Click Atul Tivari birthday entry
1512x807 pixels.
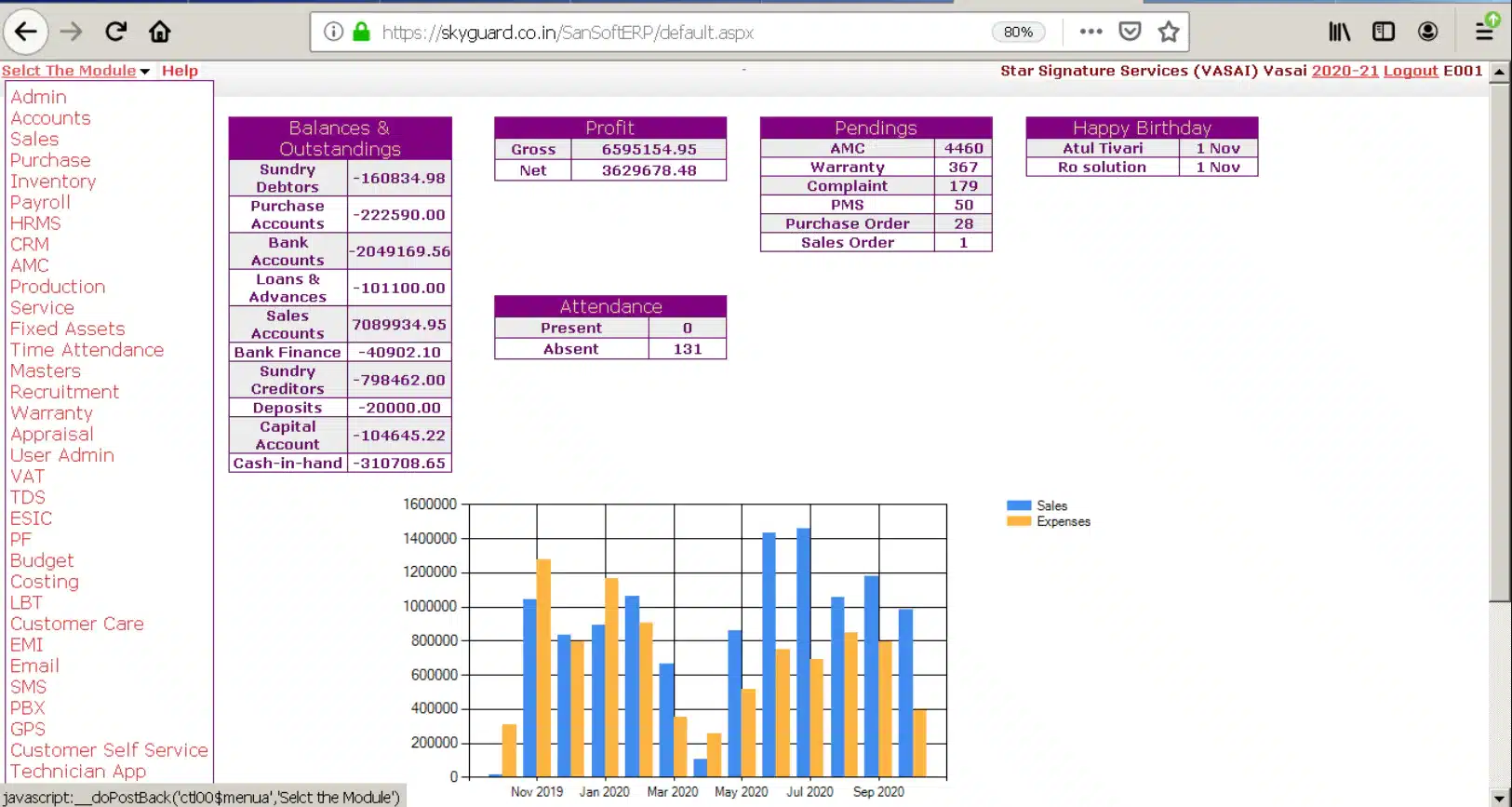1103,148
